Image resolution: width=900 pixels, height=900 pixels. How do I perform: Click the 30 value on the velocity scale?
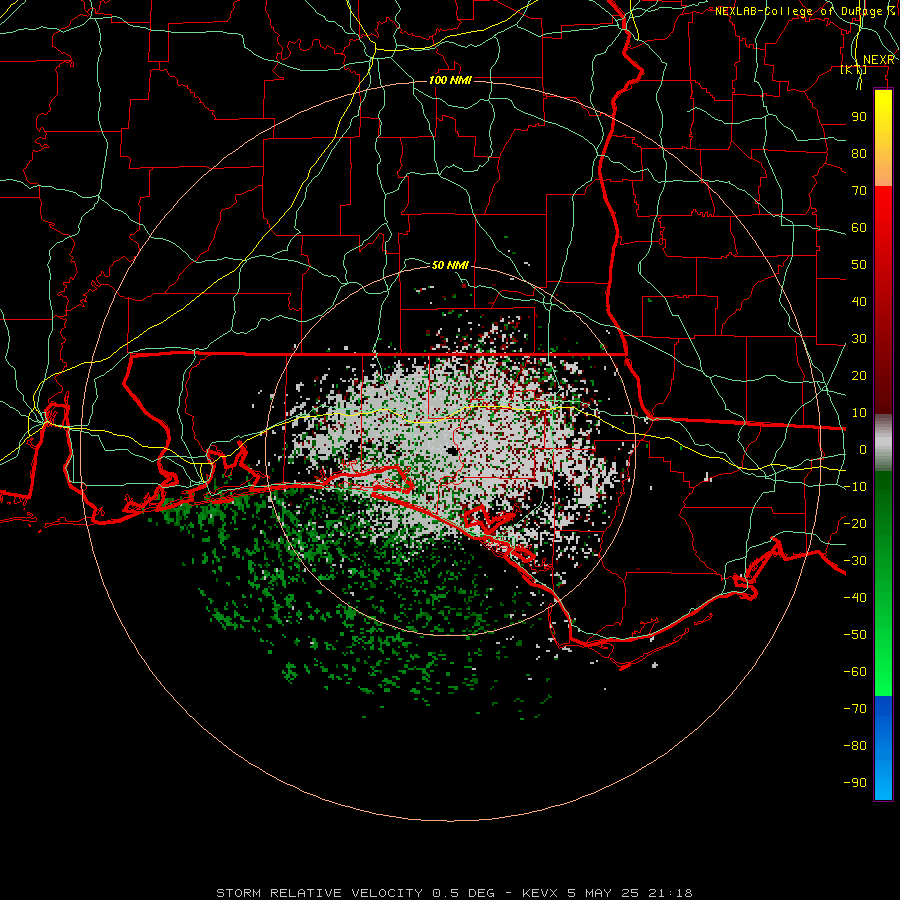pyautogui.click(x=859, y=339)
